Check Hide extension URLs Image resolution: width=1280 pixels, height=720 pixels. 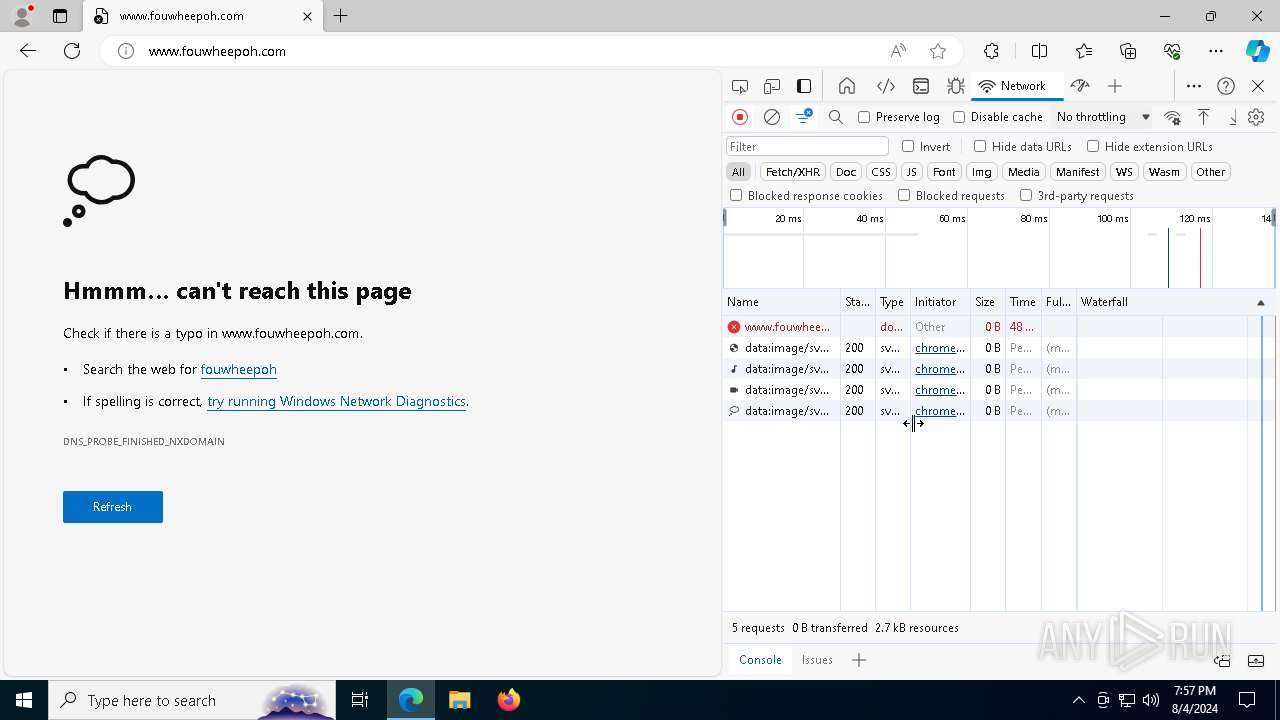pyautogui.click(x=1093, y=146)
